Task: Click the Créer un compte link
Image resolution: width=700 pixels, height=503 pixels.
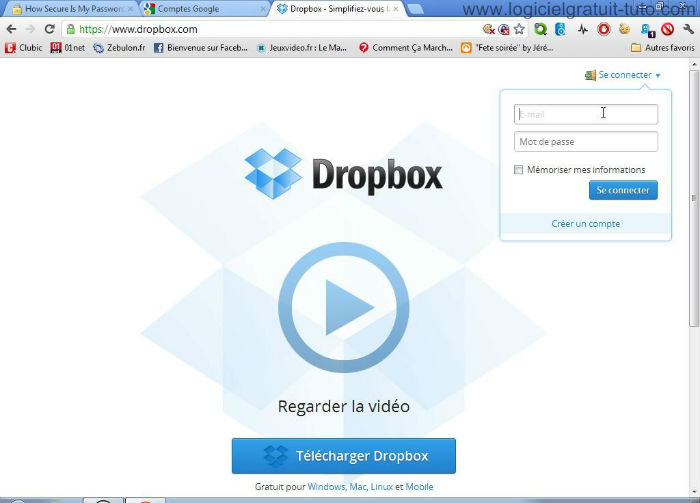Action: point(586,224)
